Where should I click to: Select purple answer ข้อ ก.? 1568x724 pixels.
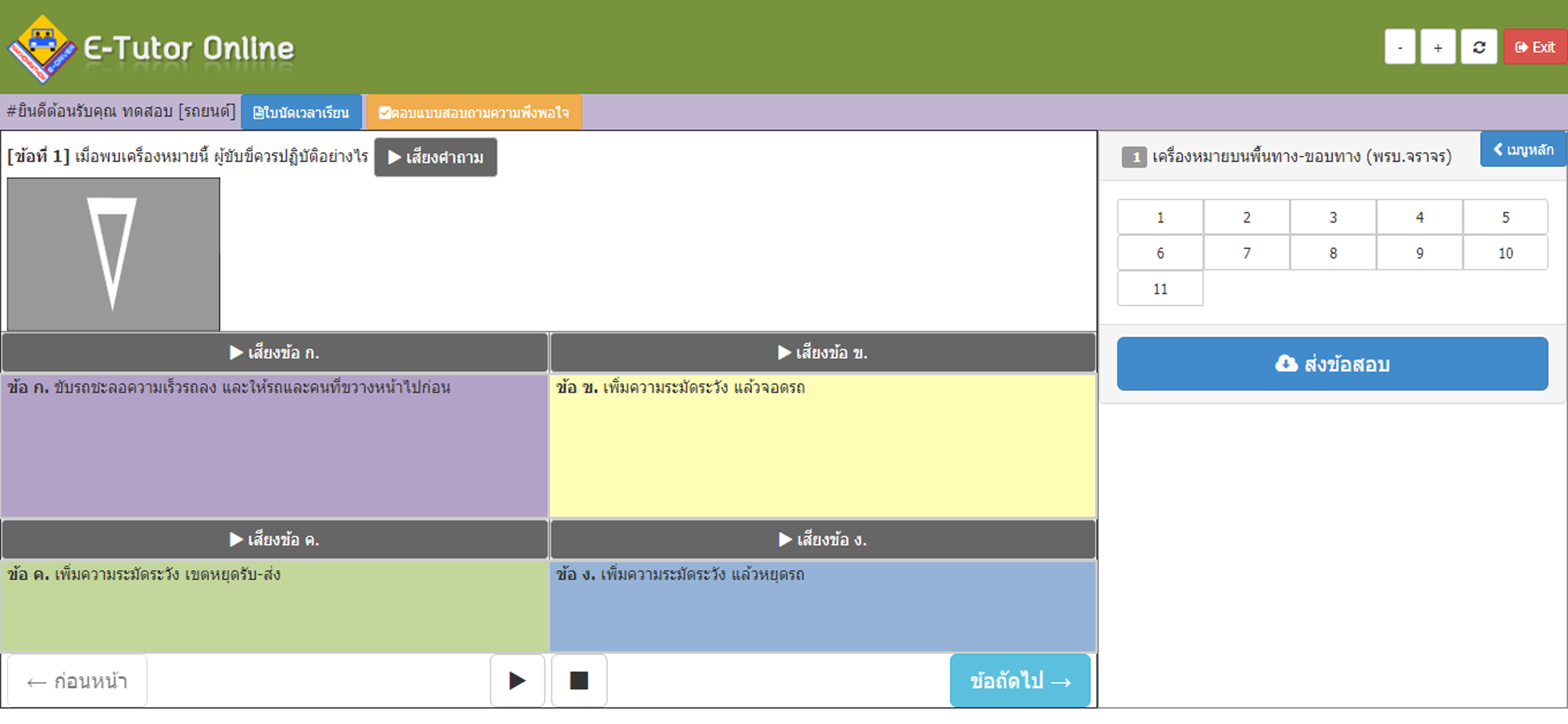point(275,446)
